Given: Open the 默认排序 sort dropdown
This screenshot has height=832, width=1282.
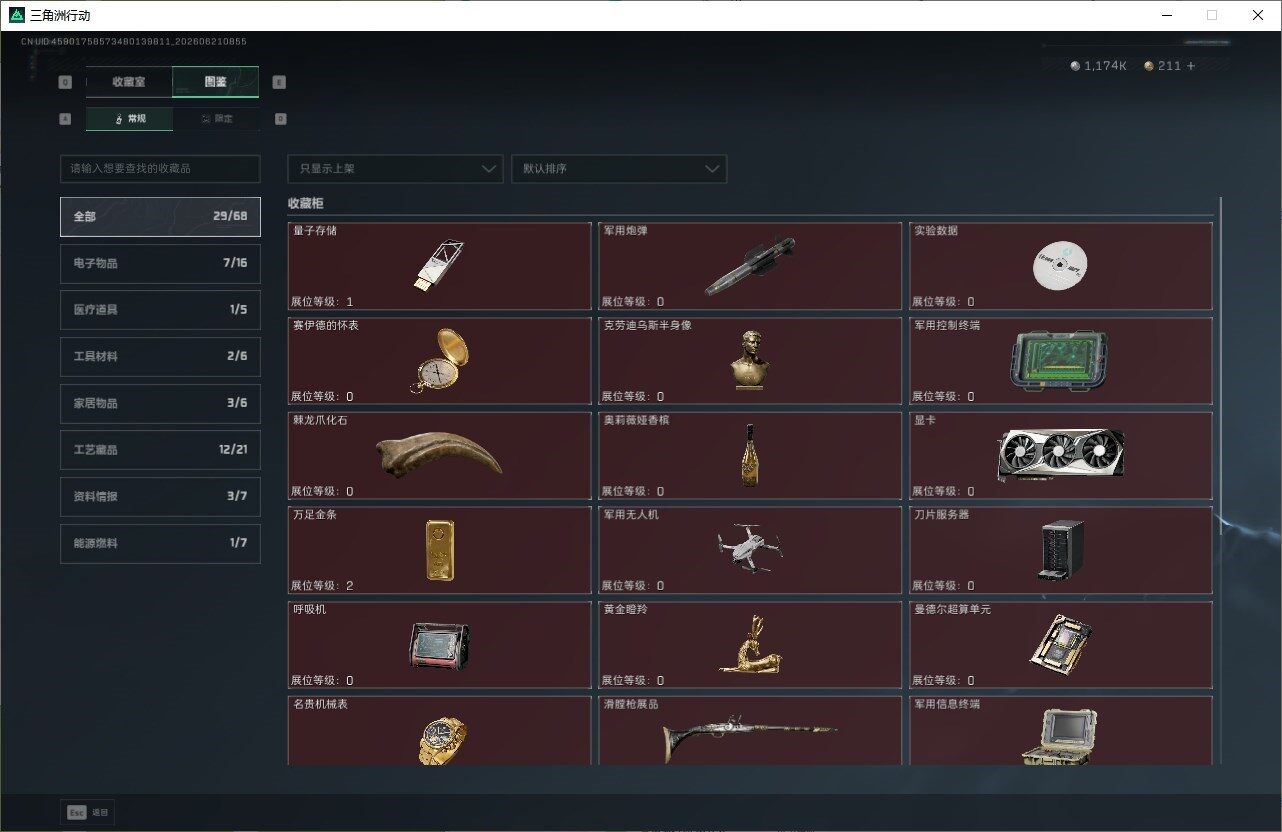Looking at the screenshot, I should click(619, 168).
